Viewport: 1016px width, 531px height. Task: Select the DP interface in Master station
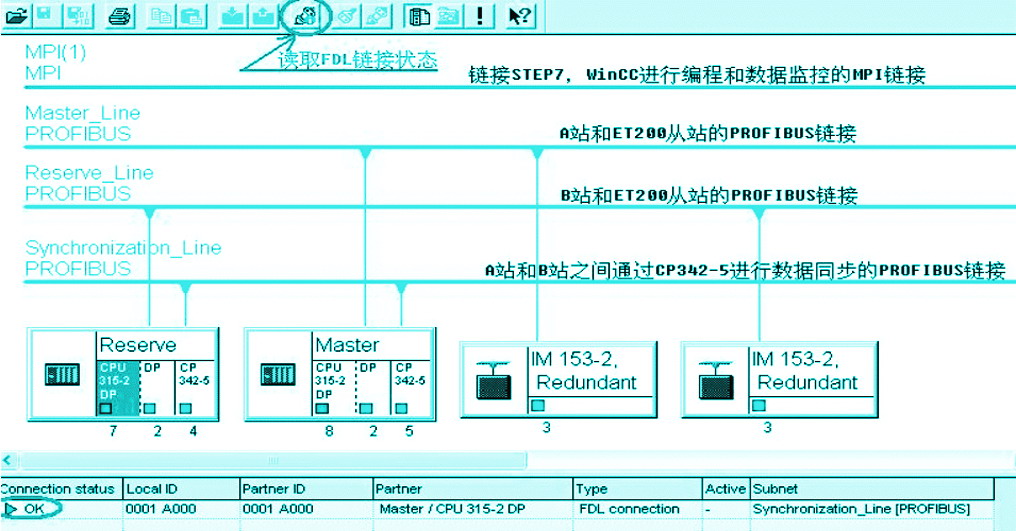click(x=373, y=388)
